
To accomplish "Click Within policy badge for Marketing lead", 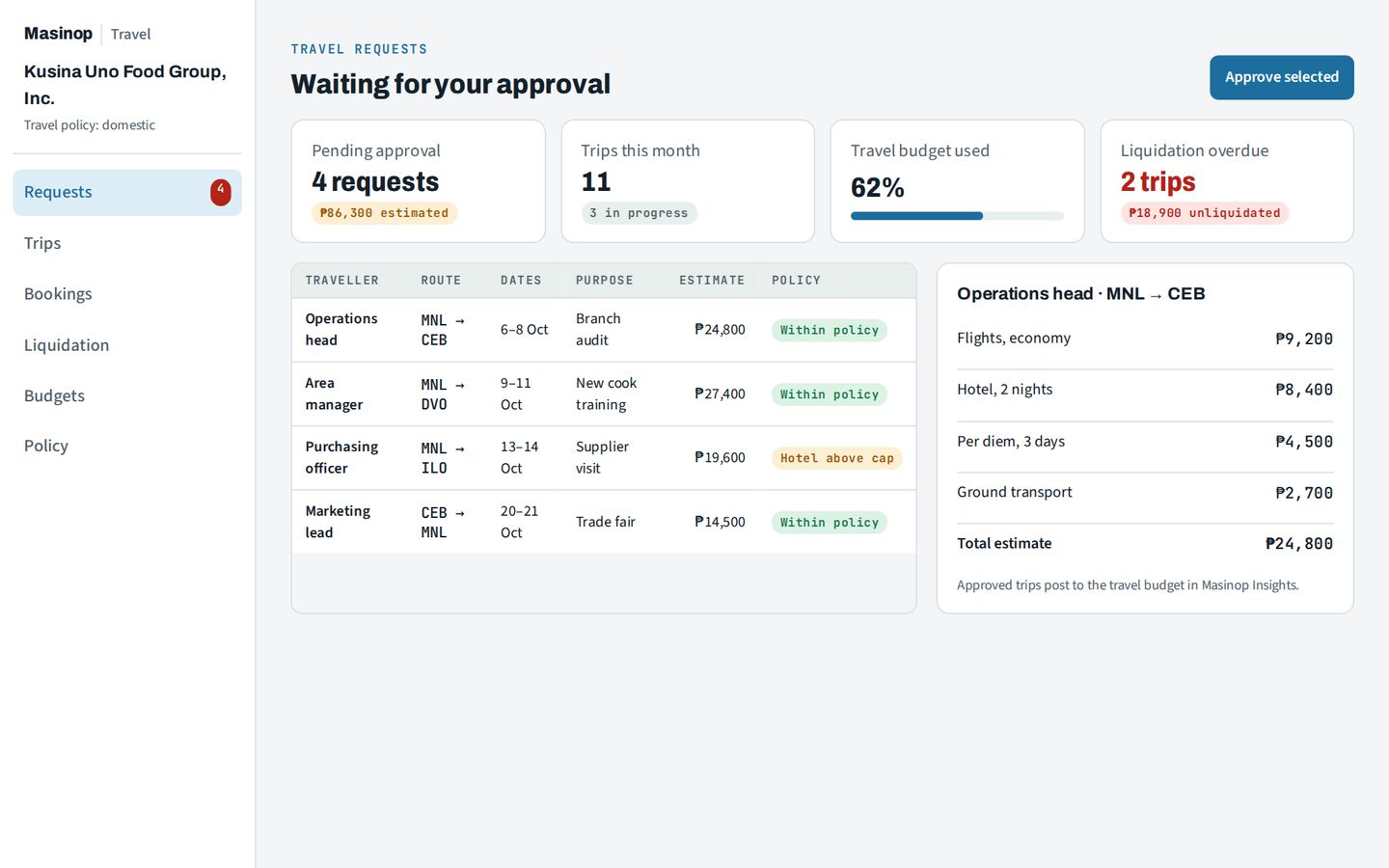I will click(x=830, y=523).
